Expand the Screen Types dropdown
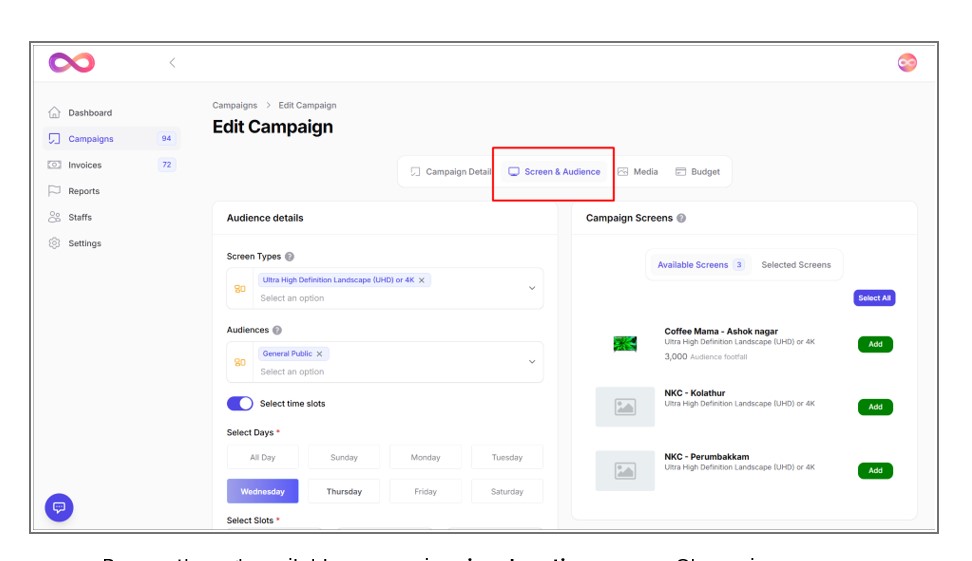The height and width of the screenshot is (561, 972). click(x=531, y=288)
